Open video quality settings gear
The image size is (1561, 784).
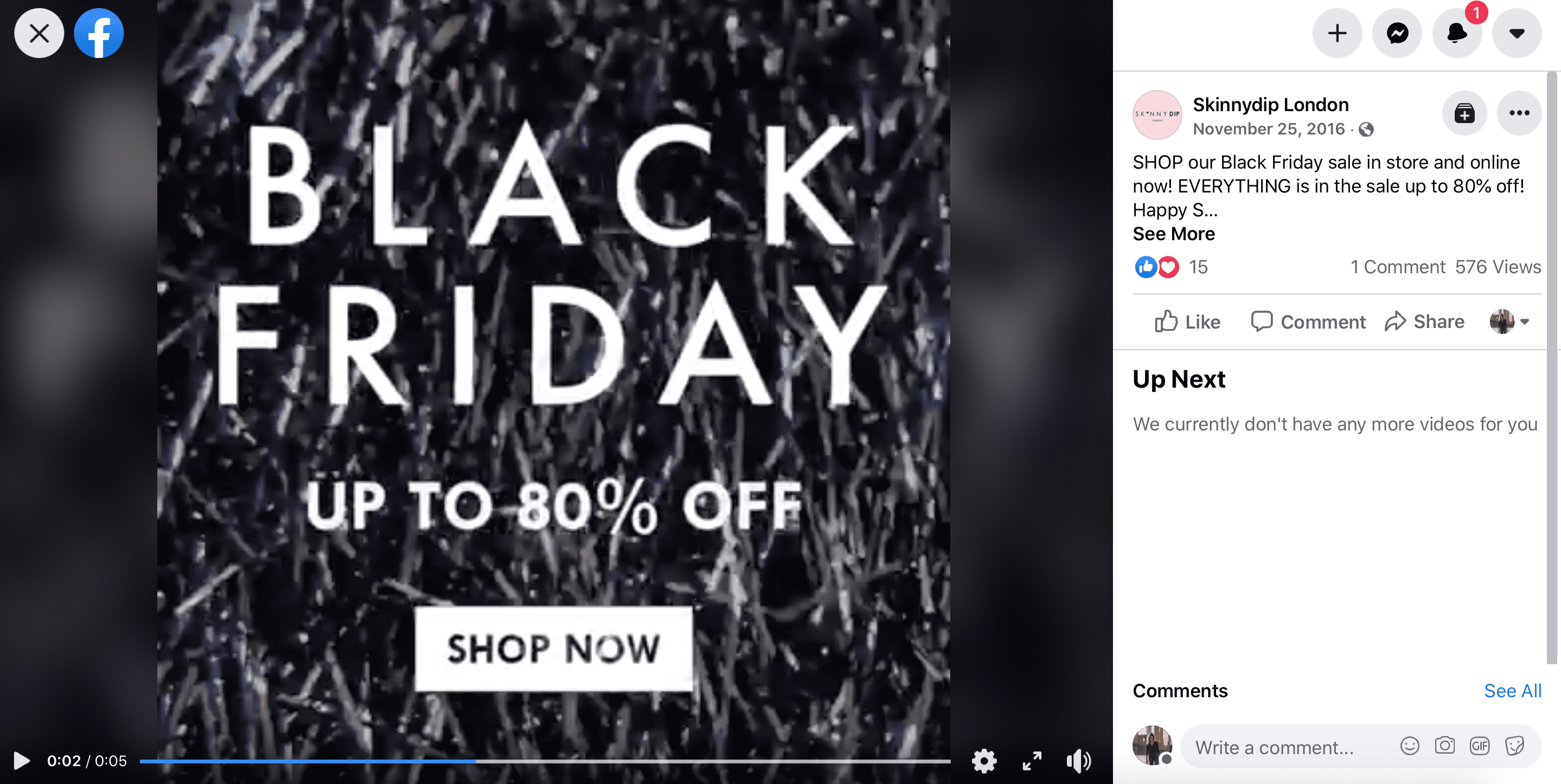pyautogui.click(x=984, y=761)
